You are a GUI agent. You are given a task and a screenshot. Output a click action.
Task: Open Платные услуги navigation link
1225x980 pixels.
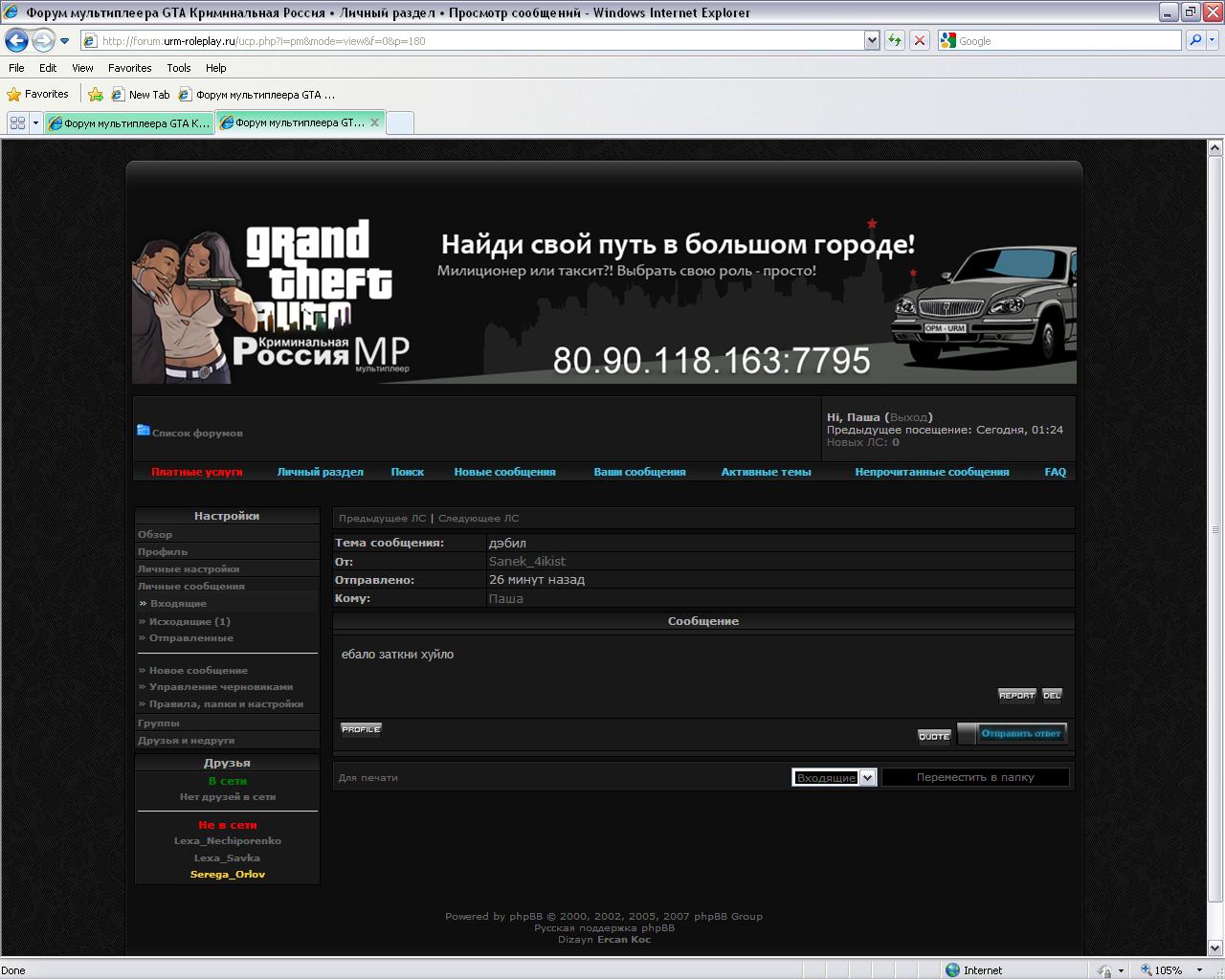pyautogui.click(x=197, y=472)
